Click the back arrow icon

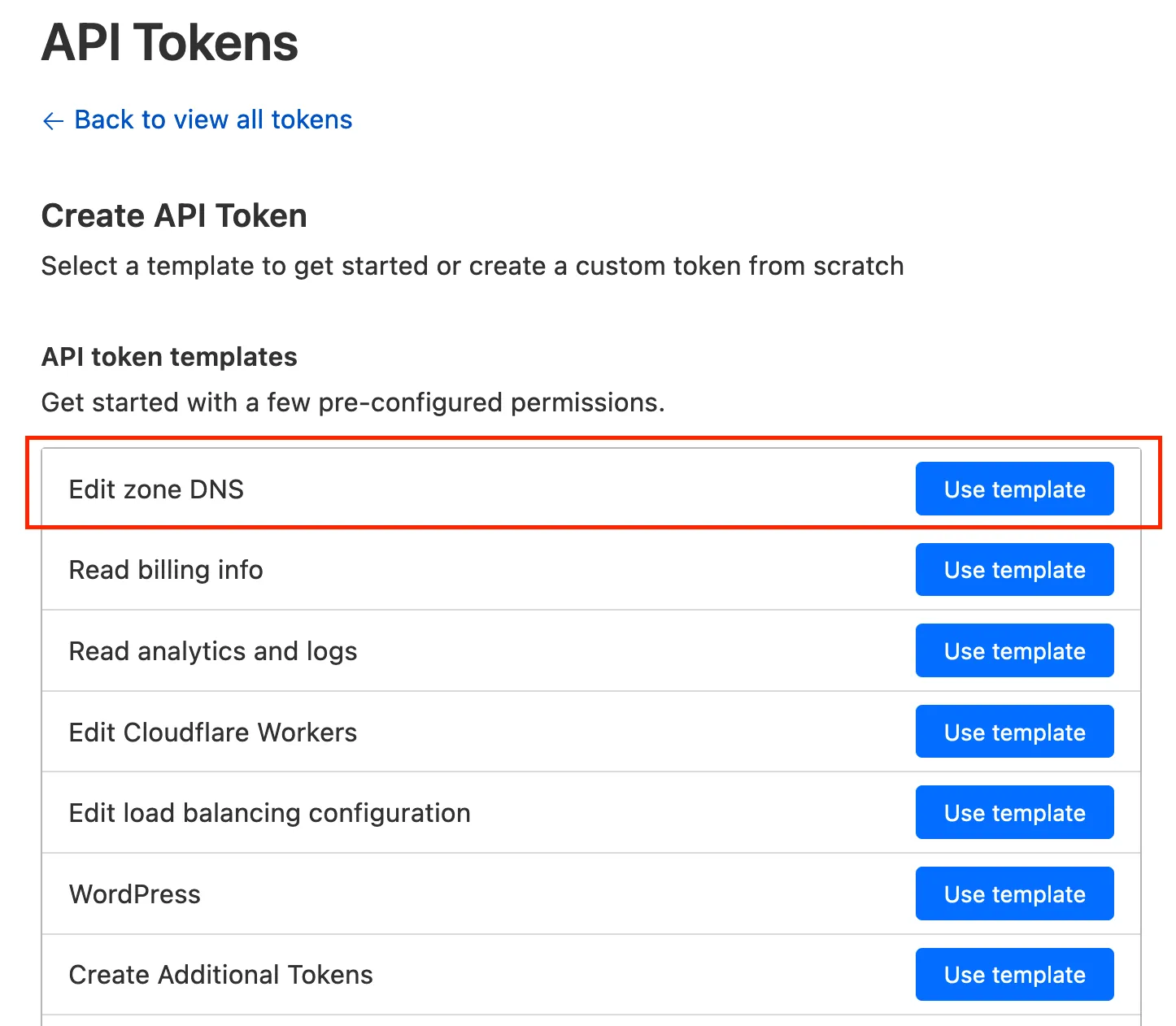pyautogui.click(x=53, y=121)
